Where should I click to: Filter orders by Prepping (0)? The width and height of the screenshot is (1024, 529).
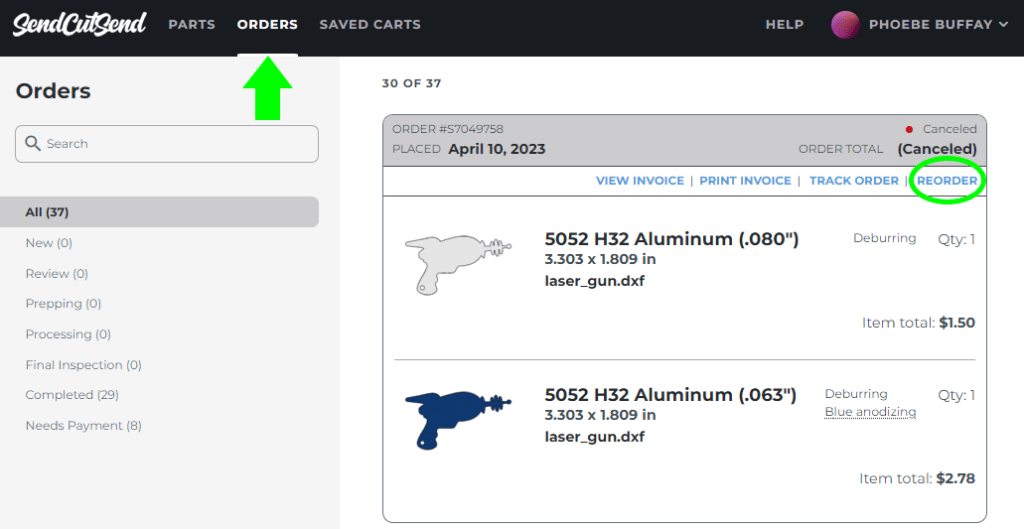pyautogui.click(x=63, y=304)
